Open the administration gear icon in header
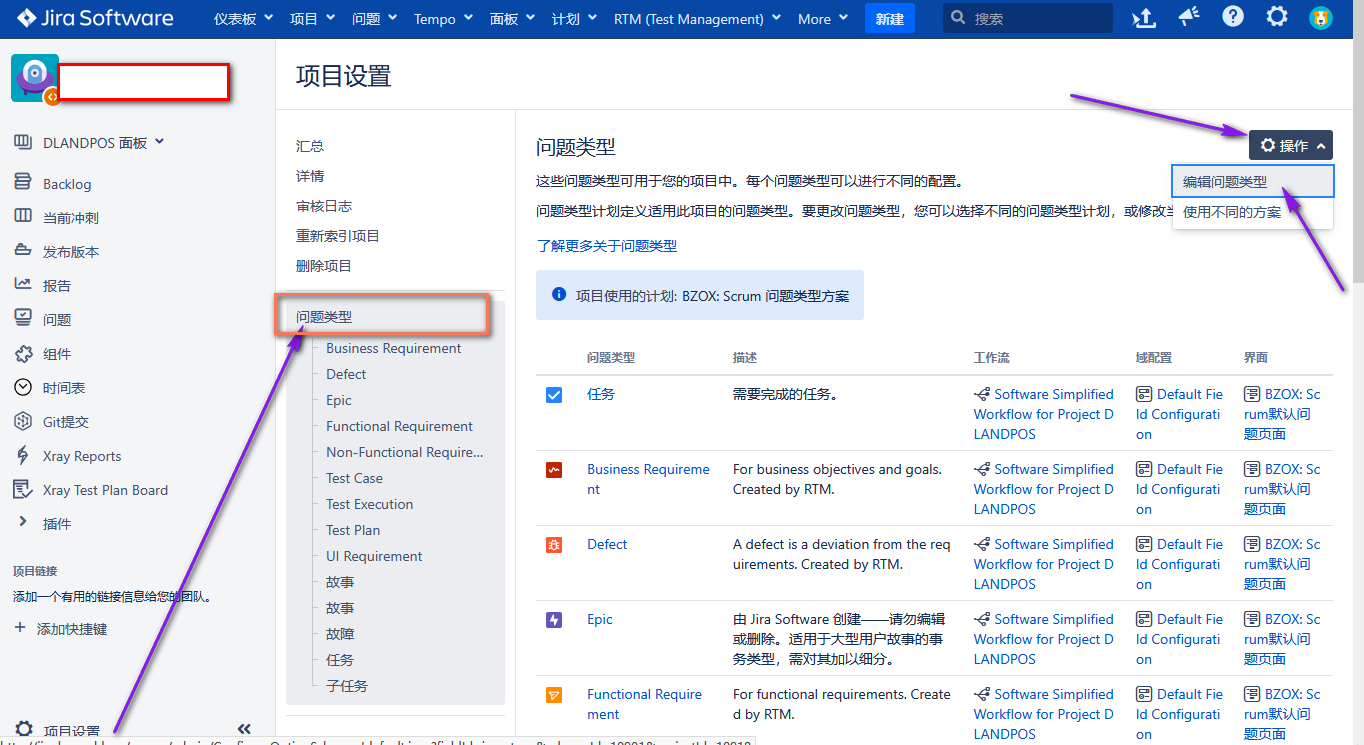The width and height of the screenshot is (1364, 745). 1277,17
